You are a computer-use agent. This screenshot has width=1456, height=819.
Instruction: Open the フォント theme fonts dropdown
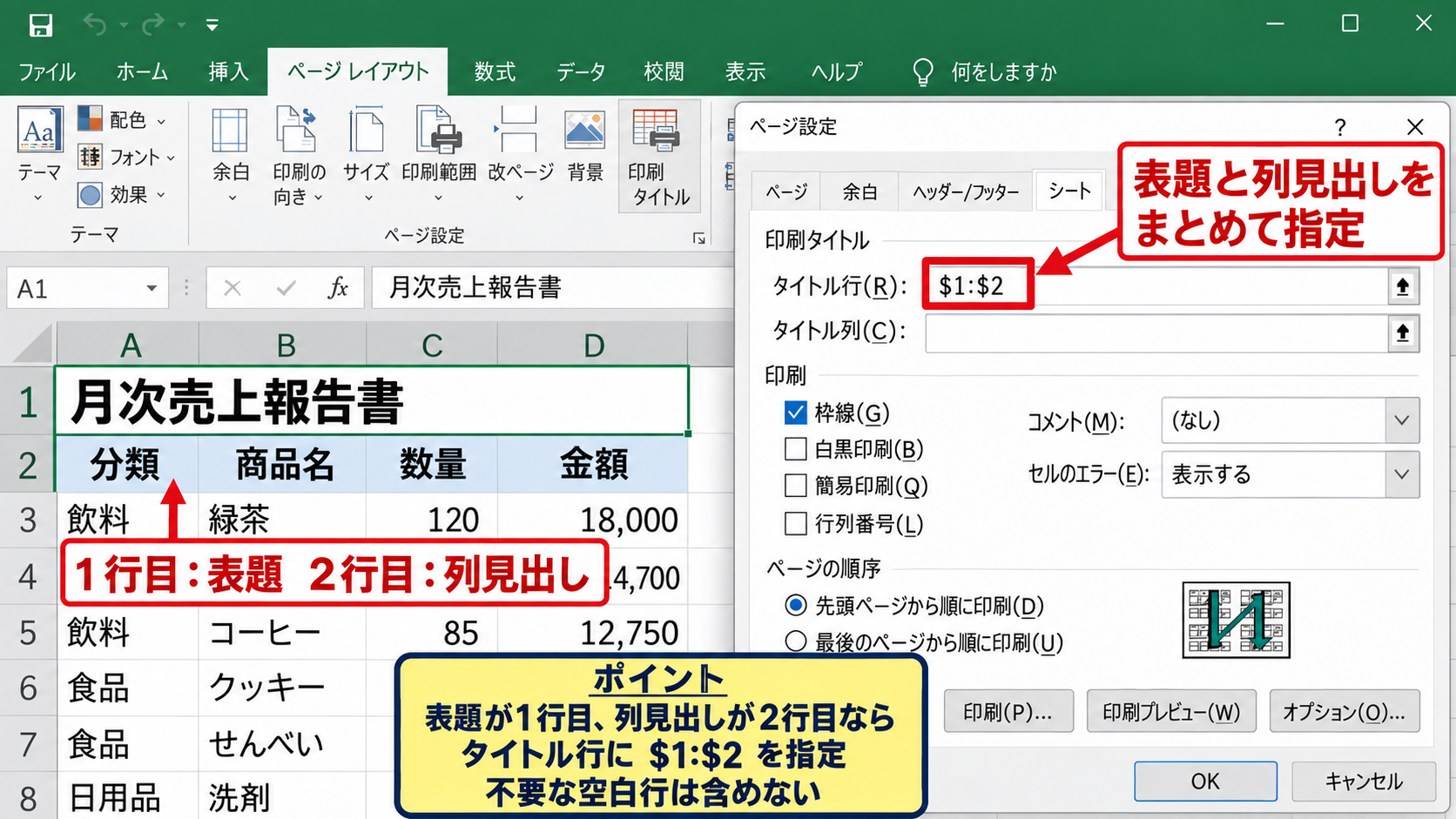tap(126, 157)
